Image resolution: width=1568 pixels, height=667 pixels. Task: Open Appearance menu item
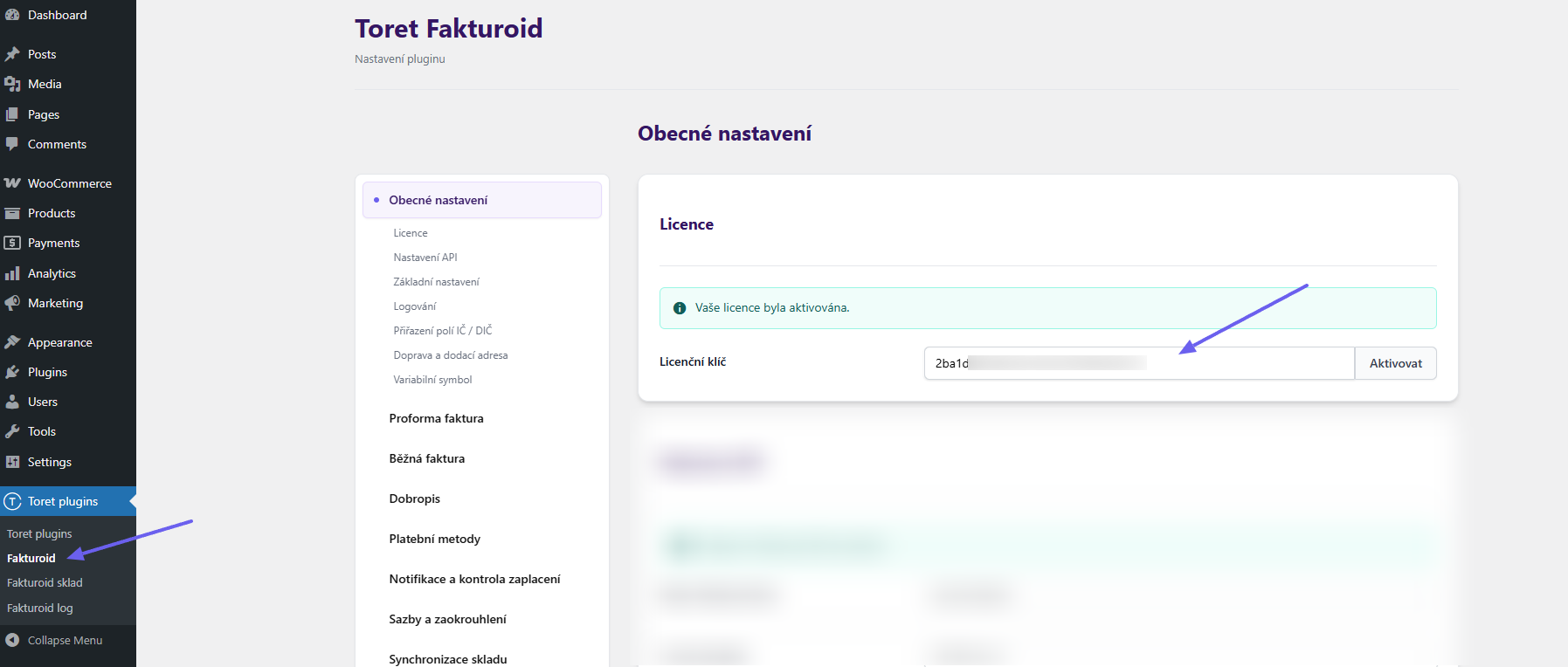click(x=68, y=342)
